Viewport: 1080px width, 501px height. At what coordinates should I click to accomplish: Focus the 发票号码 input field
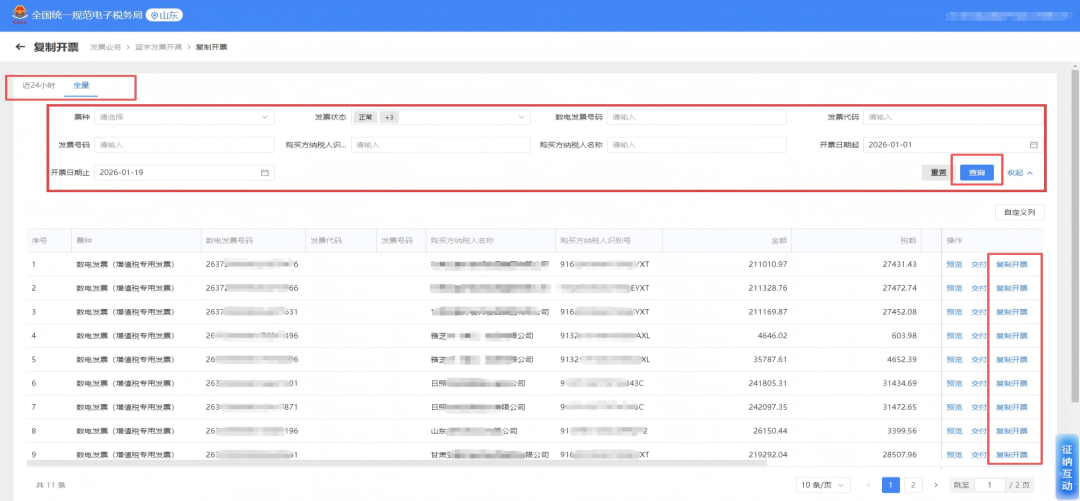[x=184, y=145]
